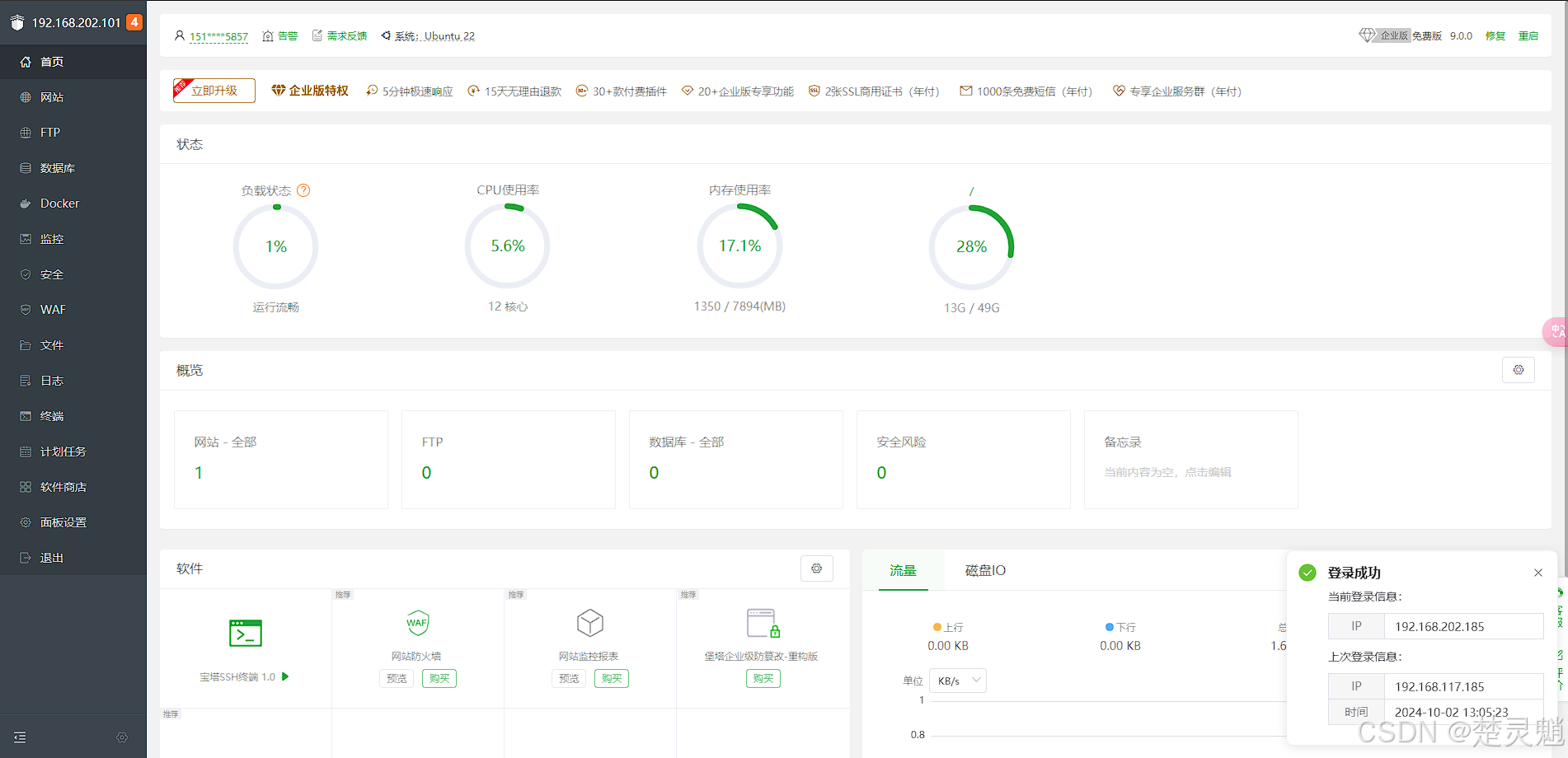Click the 堡塔企业级防篡改 lock icon
Screen dimensions: 1568x758
click(763, 623)
